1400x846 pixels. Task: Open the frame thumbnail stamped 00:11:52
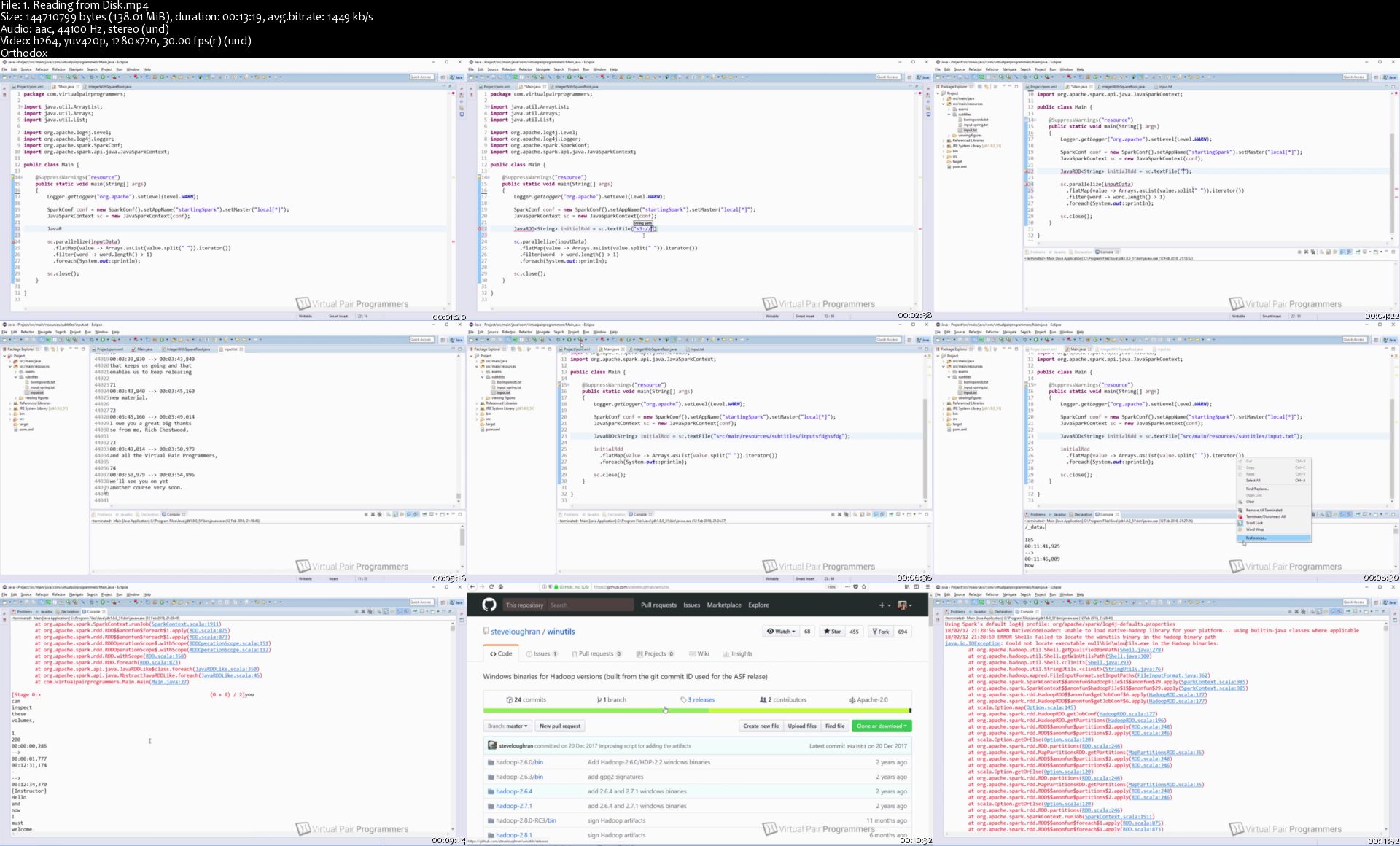click(1167, 715)
